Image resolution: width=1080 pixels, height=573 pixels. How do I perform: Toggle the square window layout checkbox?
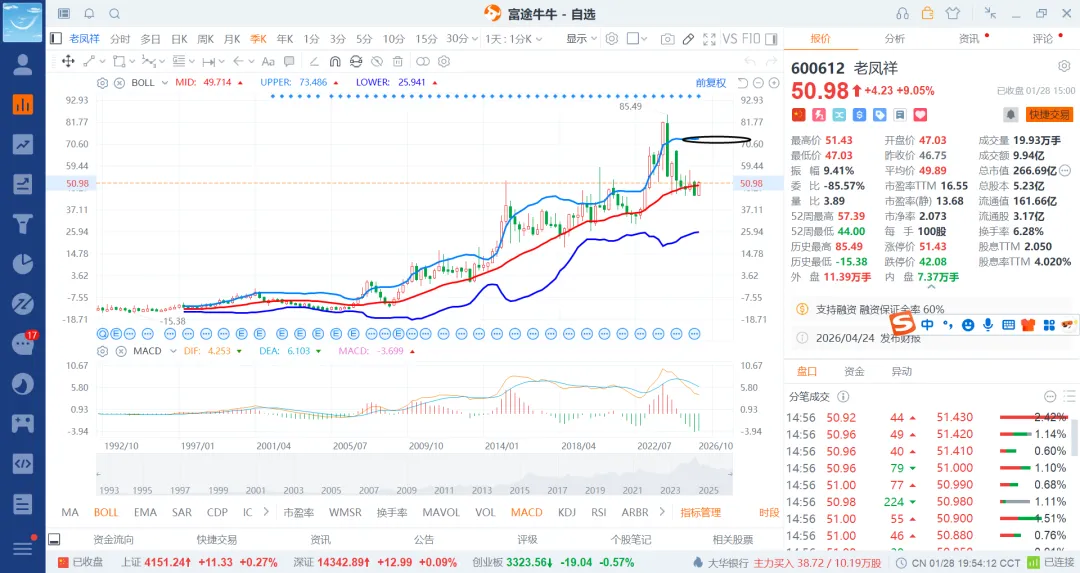tap(632, 39)
